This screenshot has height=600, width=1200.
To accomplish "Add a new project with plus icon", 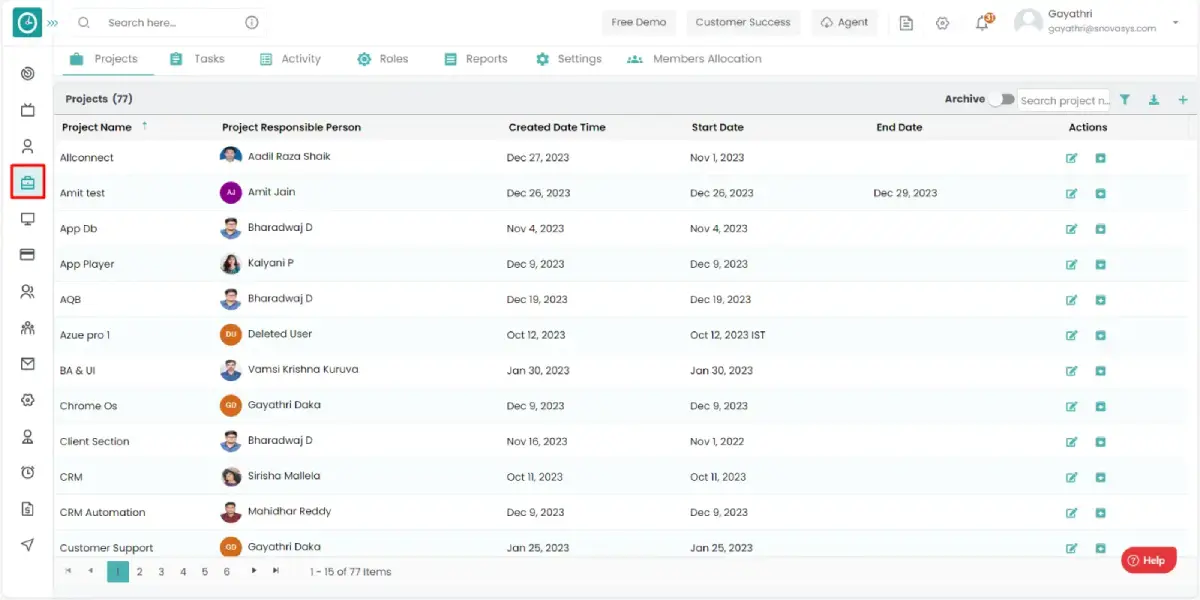I will point(1183,100).
